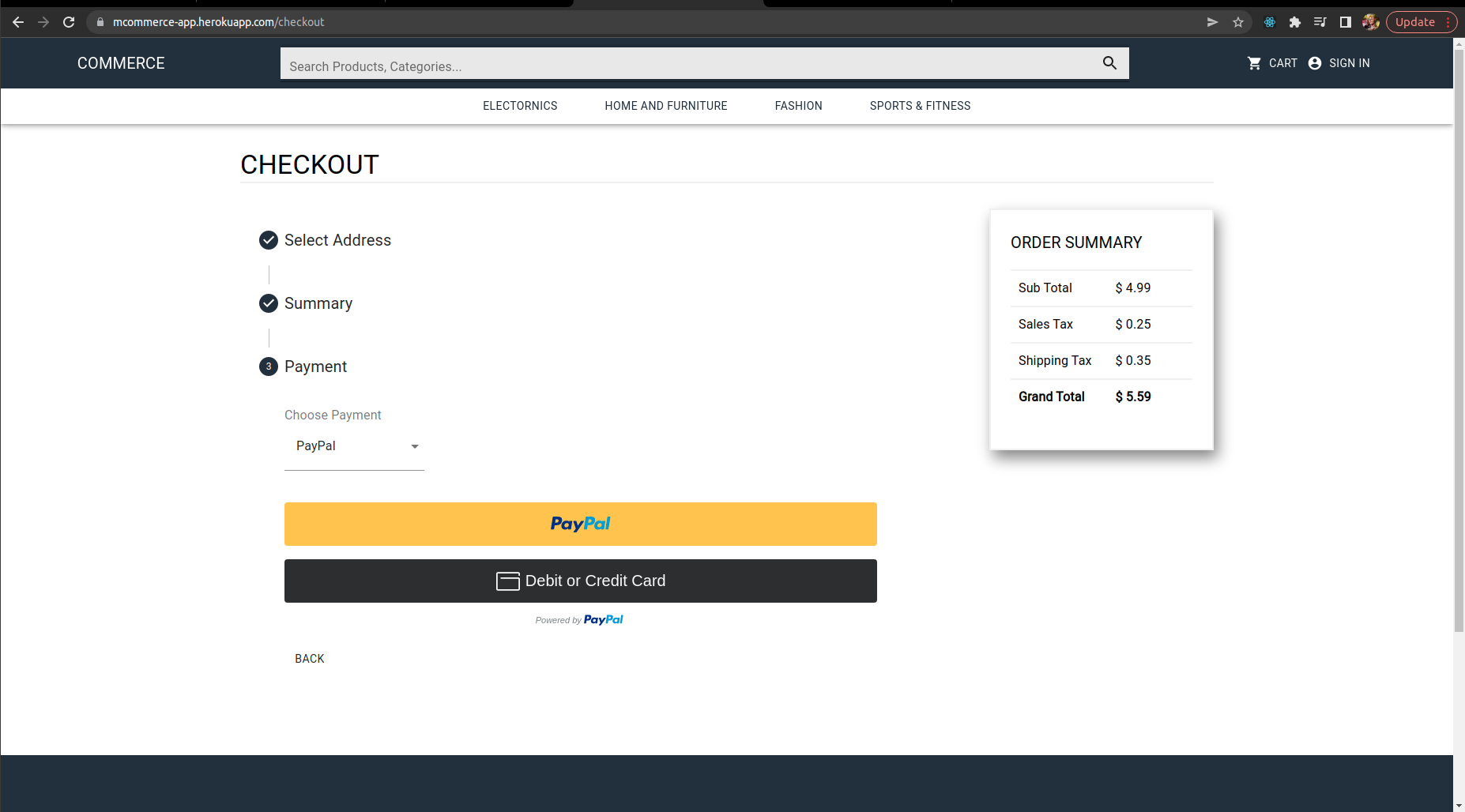Viewport: 1465px width, 812px height.
Task: Click the search magnifier icon
Action: [1110, 63]
